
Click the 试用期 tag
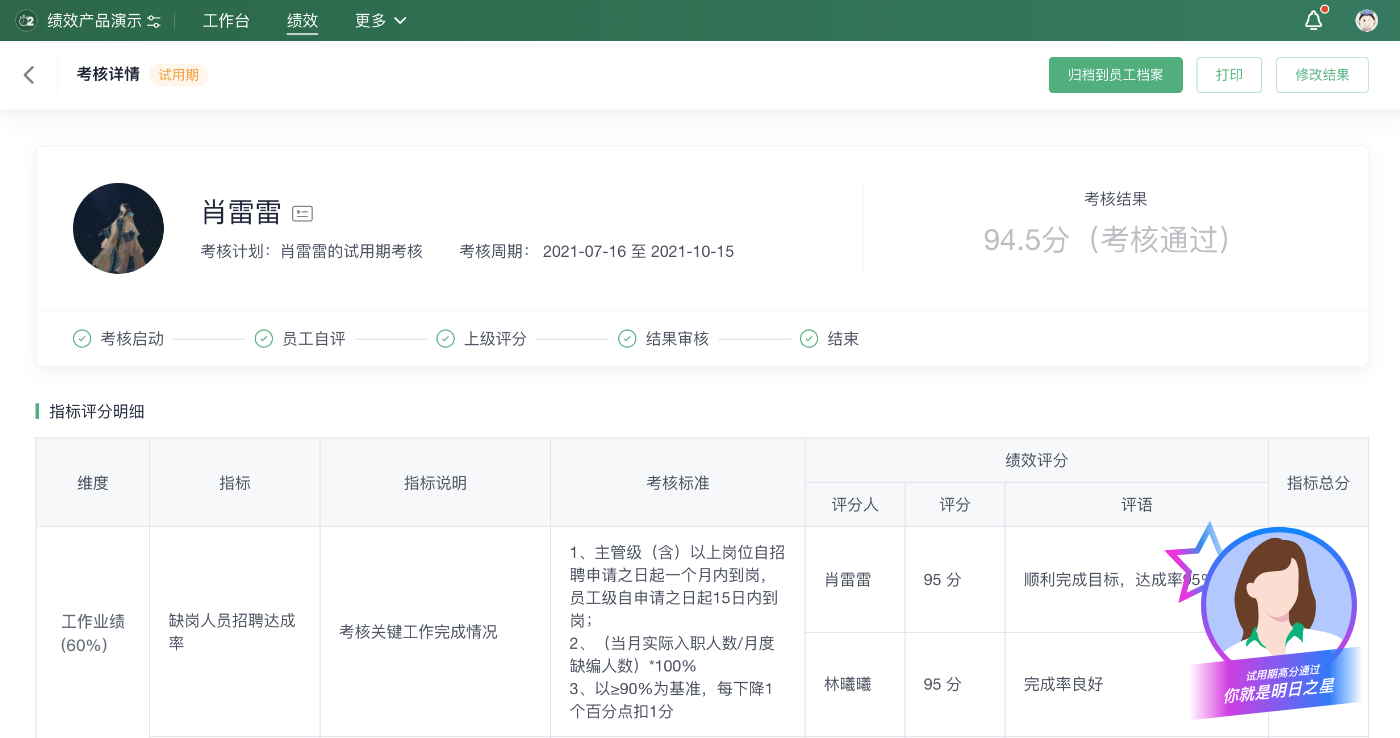[x=178, y=75]
